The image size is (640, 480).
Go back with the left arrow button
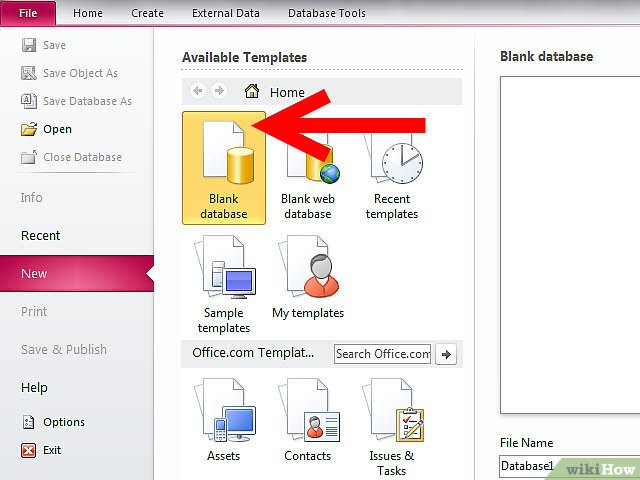pyautogui.click(x=198, y=91)
